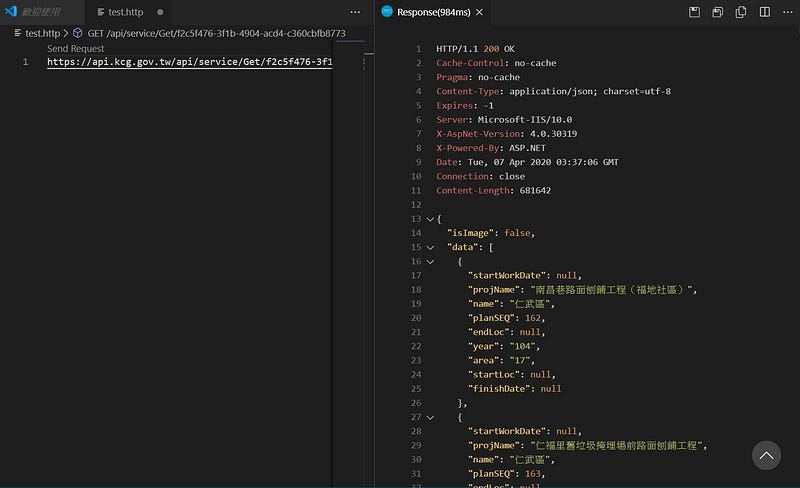Click the Split Editor icon
Viewport: 800px width, 488px height.
pyautogui.click(x=763, y=12)
